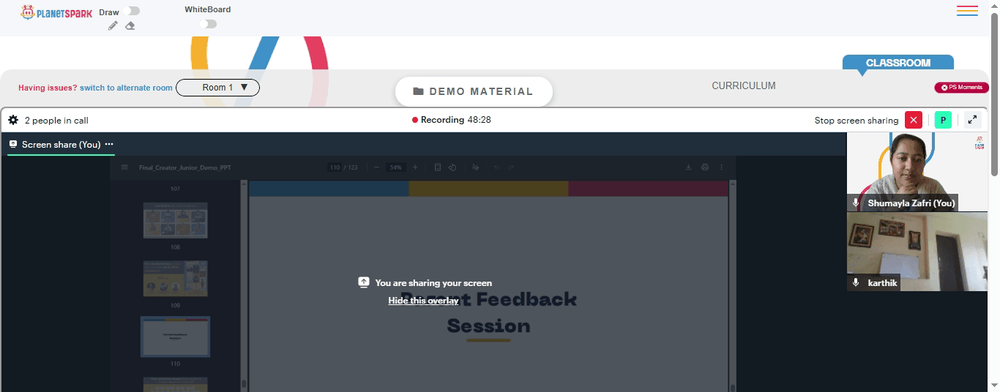The height and width of the screenshot is (392, 1000).
Task: Rotate the PDF with rotate icon
Action: click(452, 167)
